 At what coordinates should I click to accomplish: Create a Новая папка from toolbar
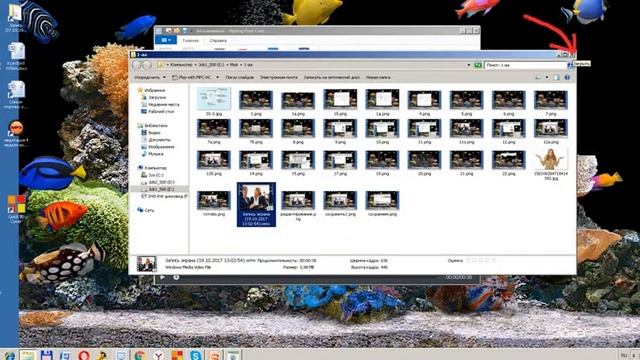coord(378,77)
